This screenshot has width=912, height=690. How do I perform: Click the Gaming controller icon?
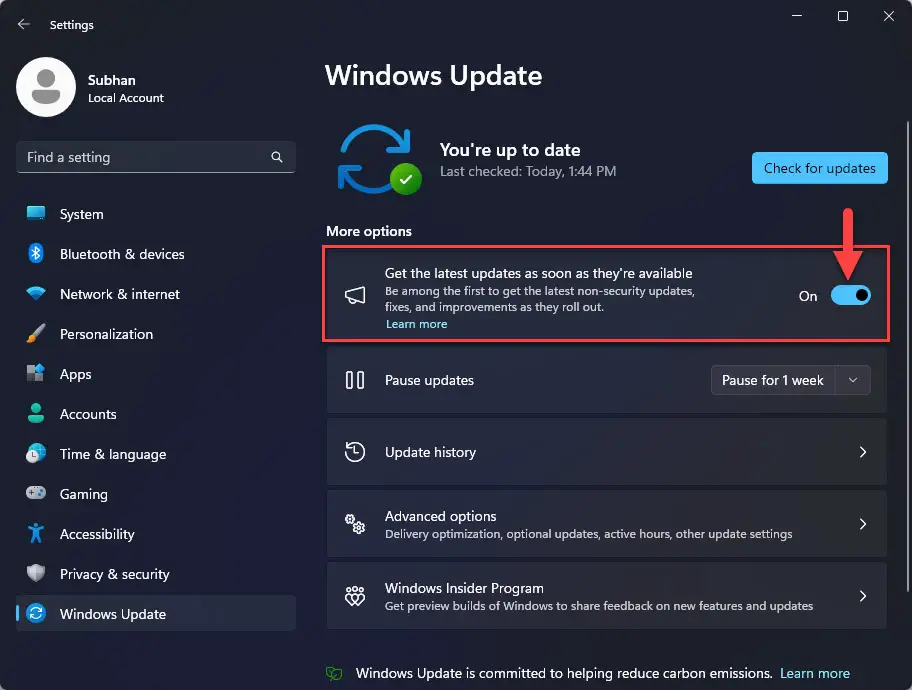pos(36,493)
